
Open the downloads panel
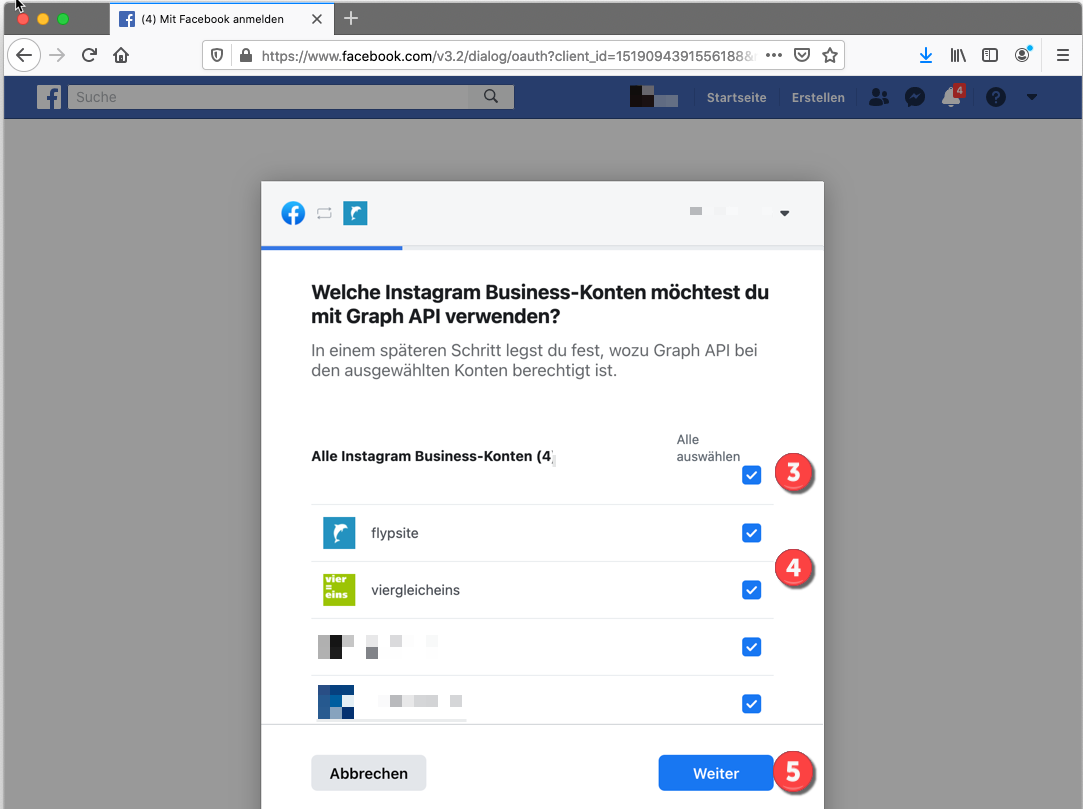(926, 55)
